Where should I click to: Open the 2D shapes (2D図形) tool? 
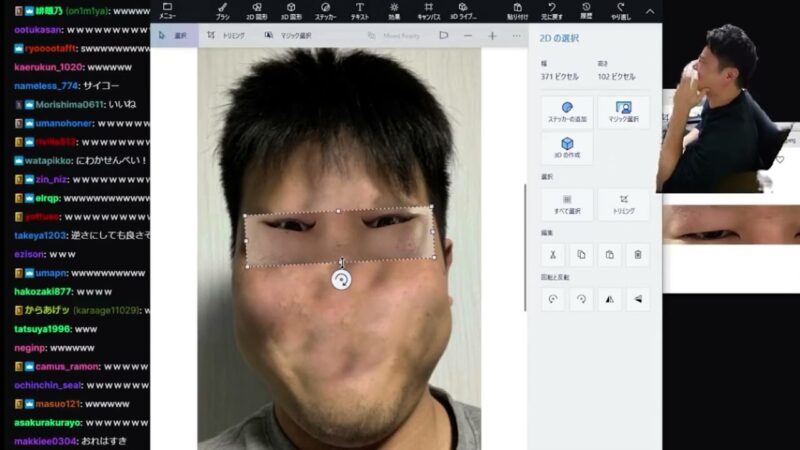pyautogui.click(x=257, y=11)
